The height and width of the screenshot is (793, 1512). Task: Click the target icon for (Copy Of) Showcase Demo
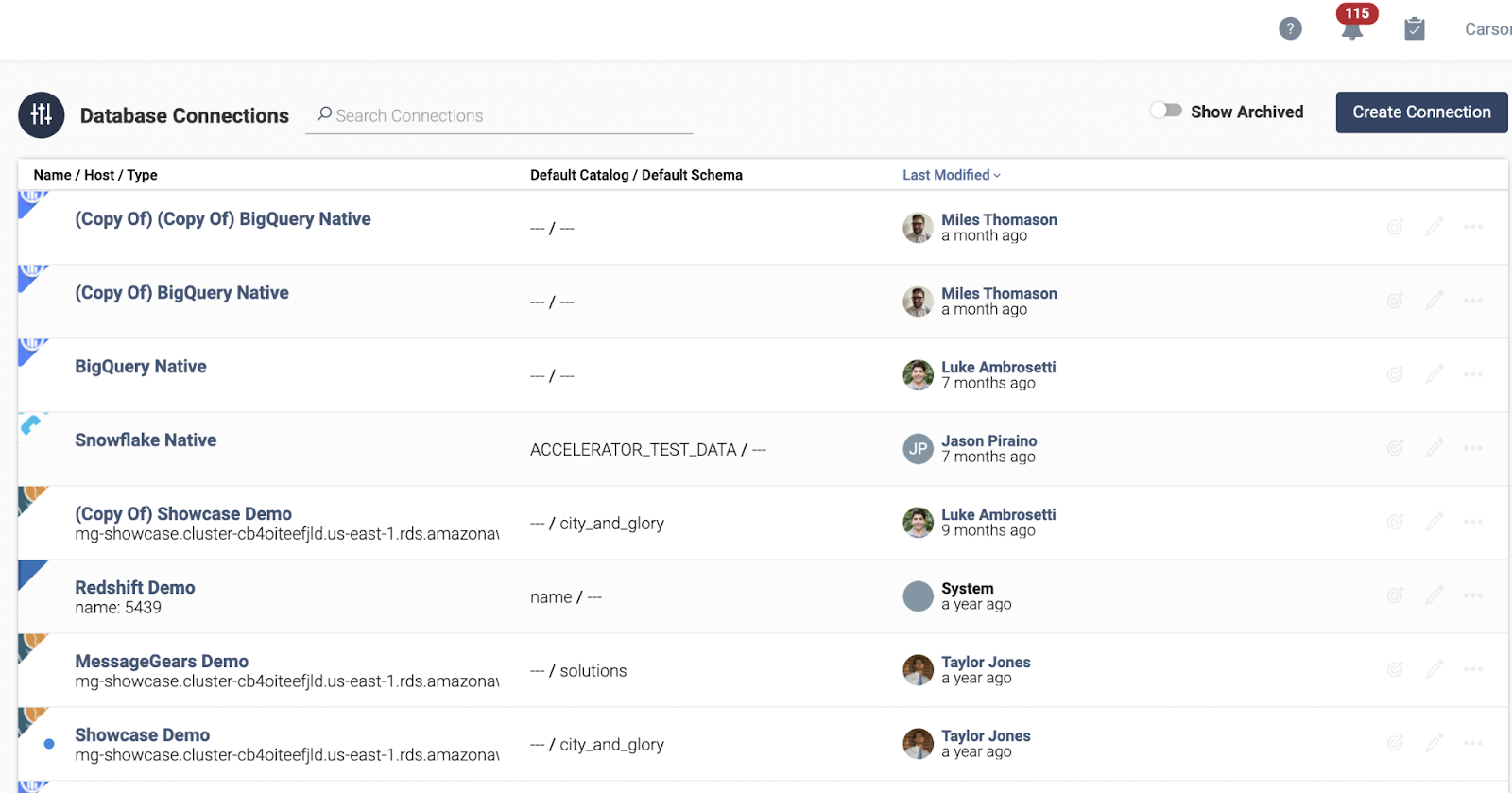(1395, 522)
